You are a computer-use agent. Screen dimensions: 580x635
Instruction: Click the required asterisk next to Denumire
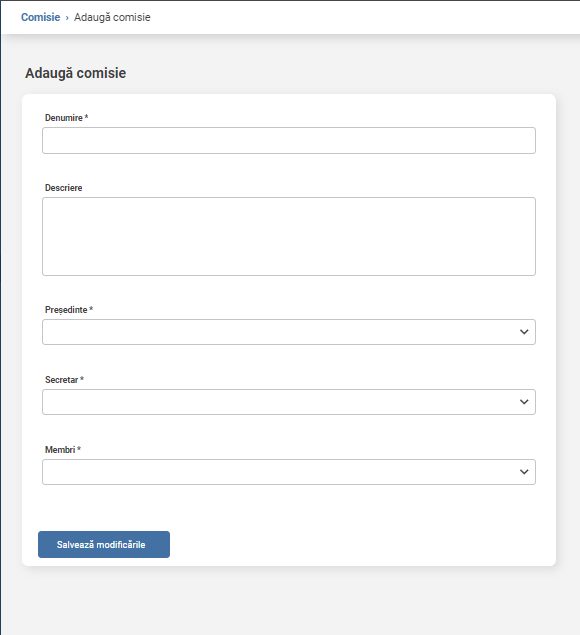click(x=86, y=117)
